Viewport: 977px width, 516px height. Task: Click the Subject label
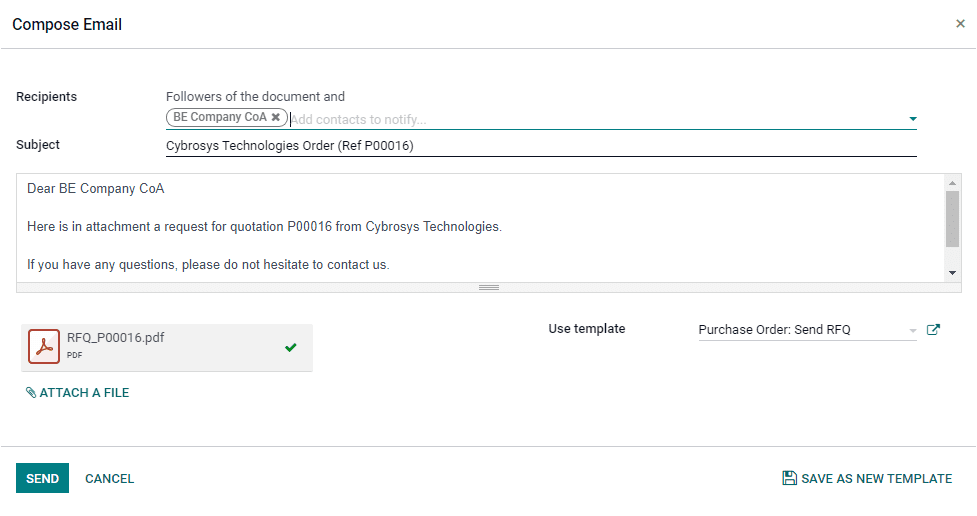coord(38,145)
